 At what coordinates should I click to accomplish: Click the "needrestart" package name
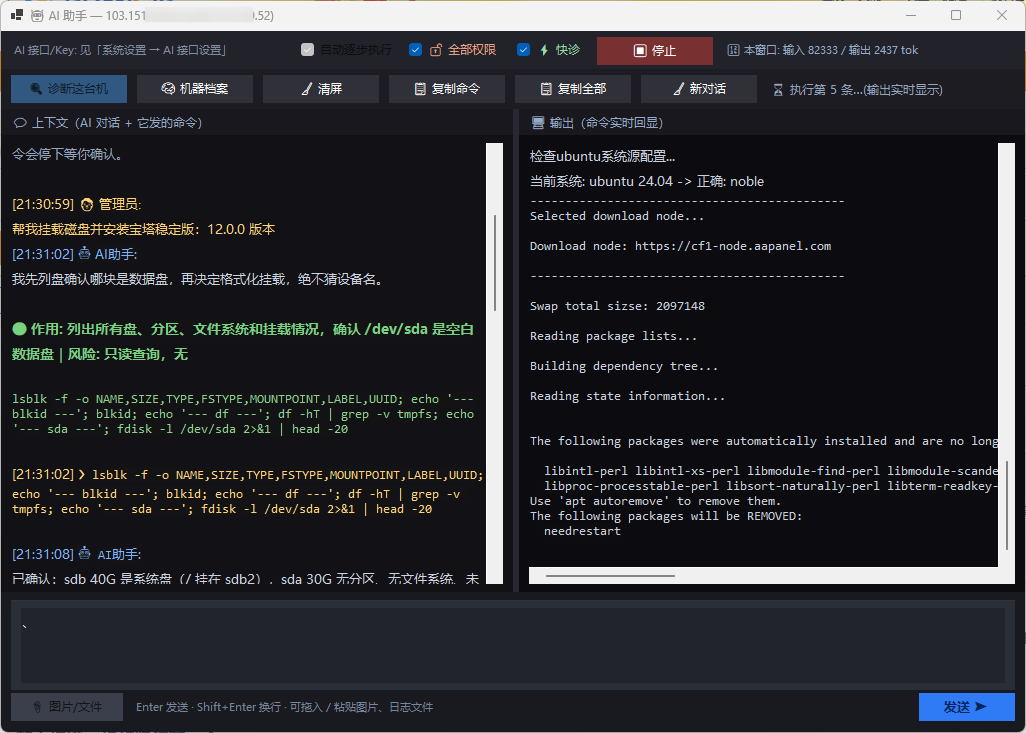[x=582, y=531]
